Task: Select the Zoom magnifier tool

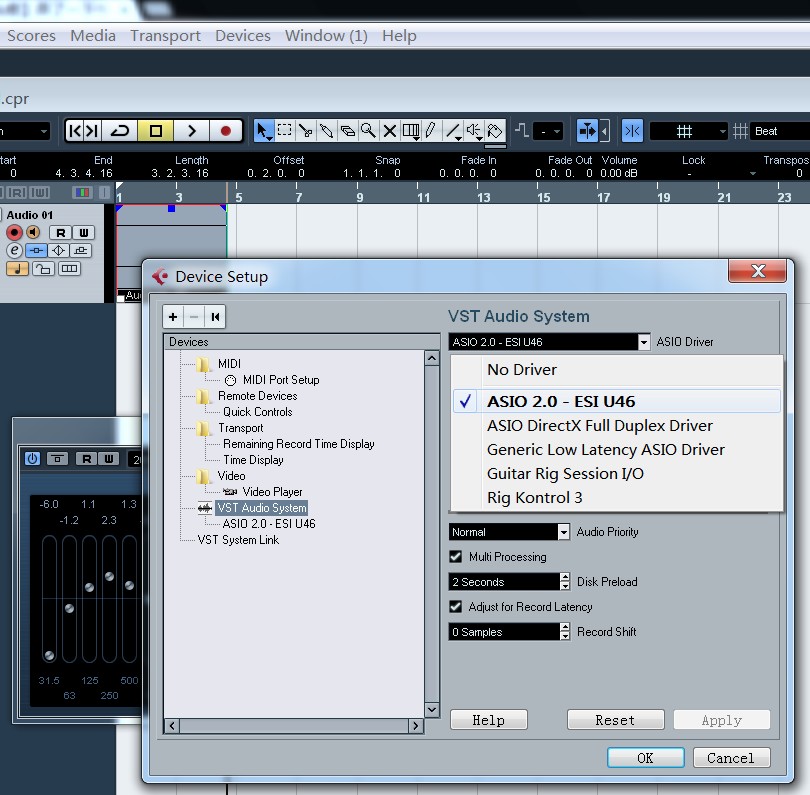Action: (369, 131)
